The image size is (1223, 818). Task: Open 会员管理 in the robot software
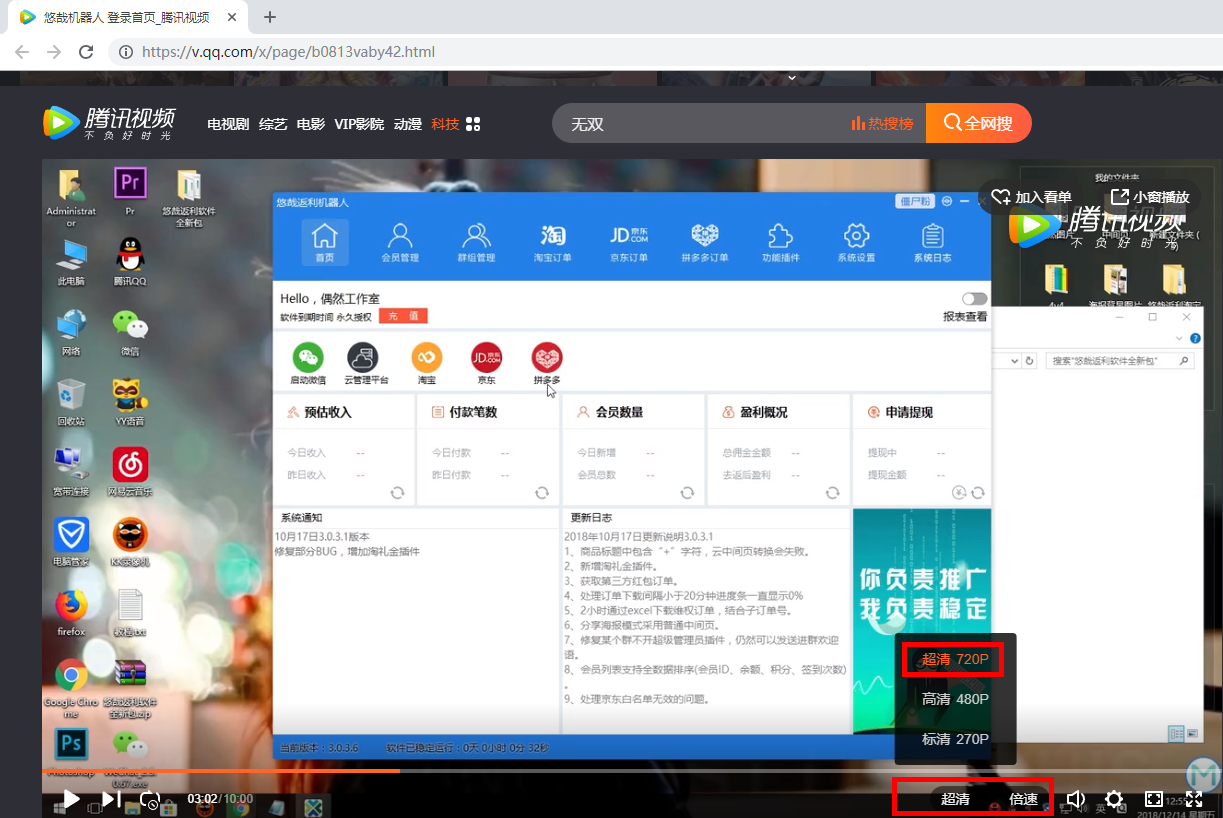tap(400, 242)
